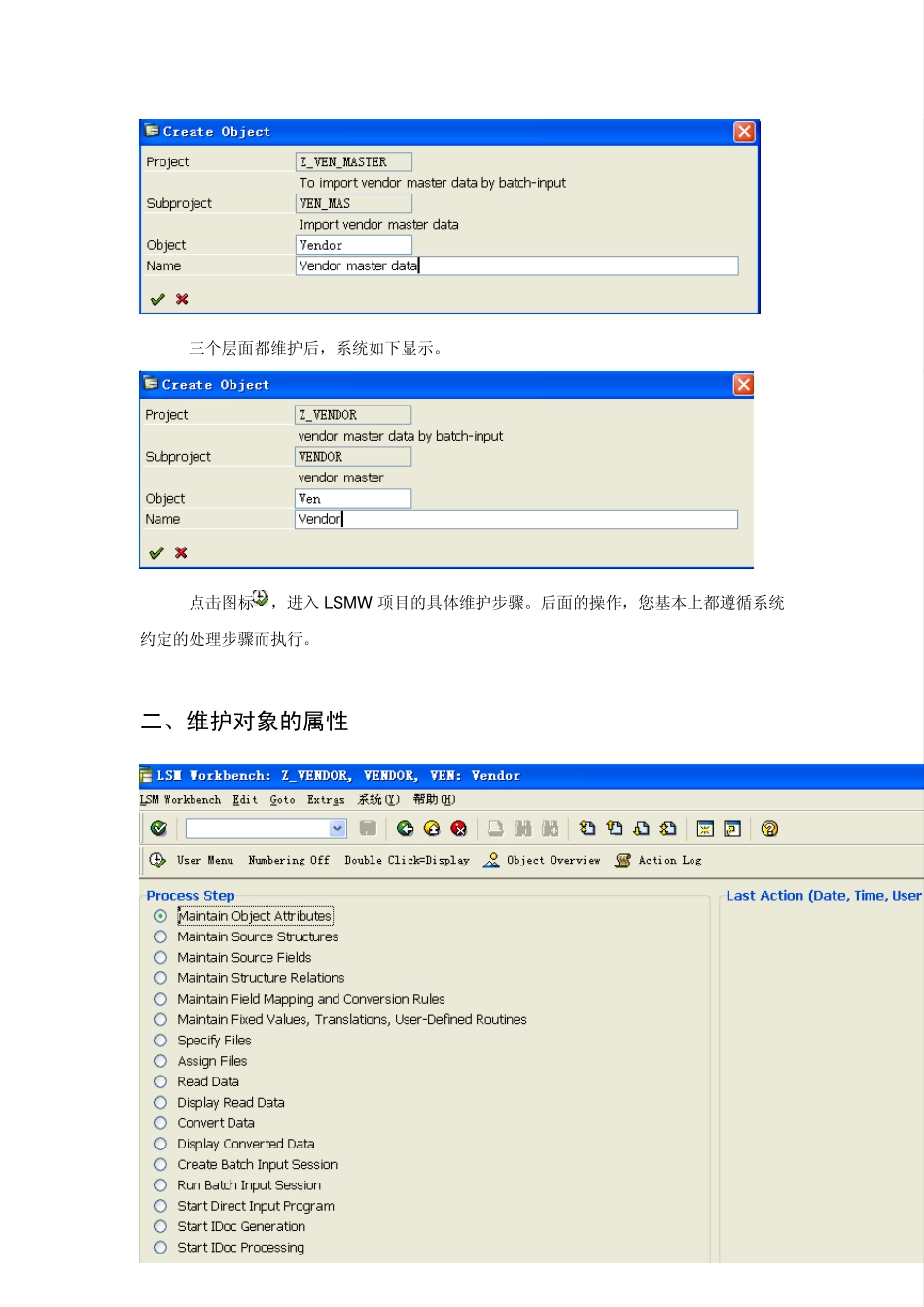
Task: Click the Project field containing Z_VEN_MASTER
Action: click(x=354, y=162)
